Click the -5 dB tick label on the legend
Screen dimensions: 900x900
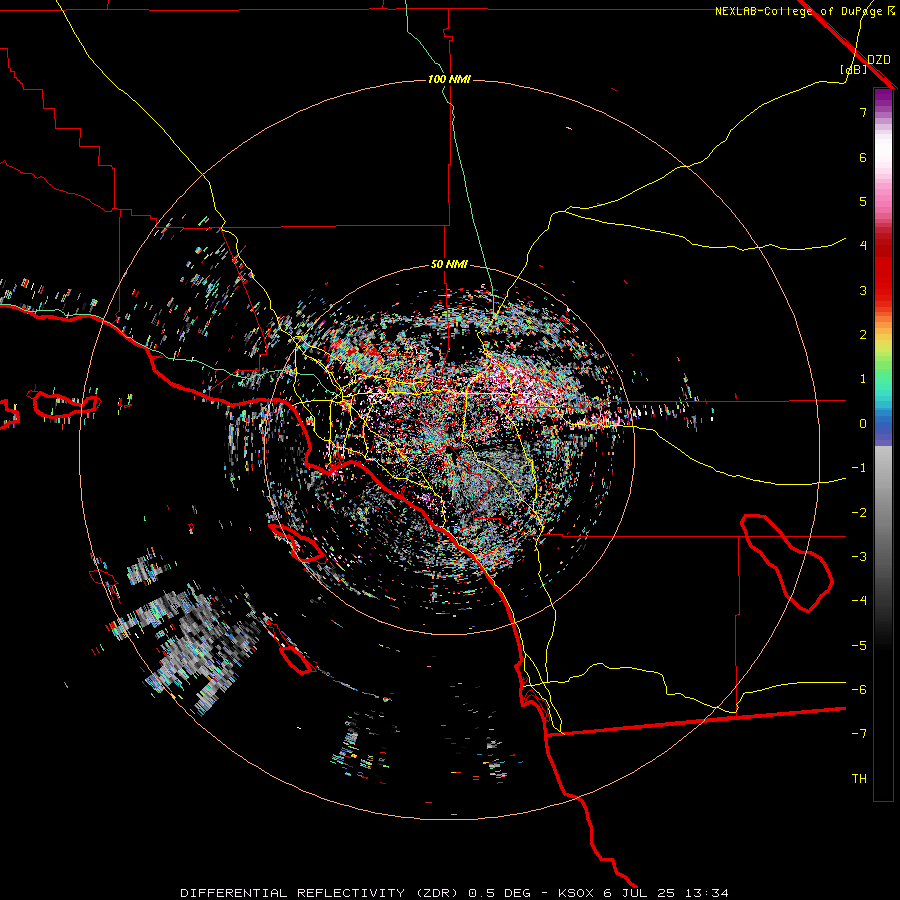[859, 645]
